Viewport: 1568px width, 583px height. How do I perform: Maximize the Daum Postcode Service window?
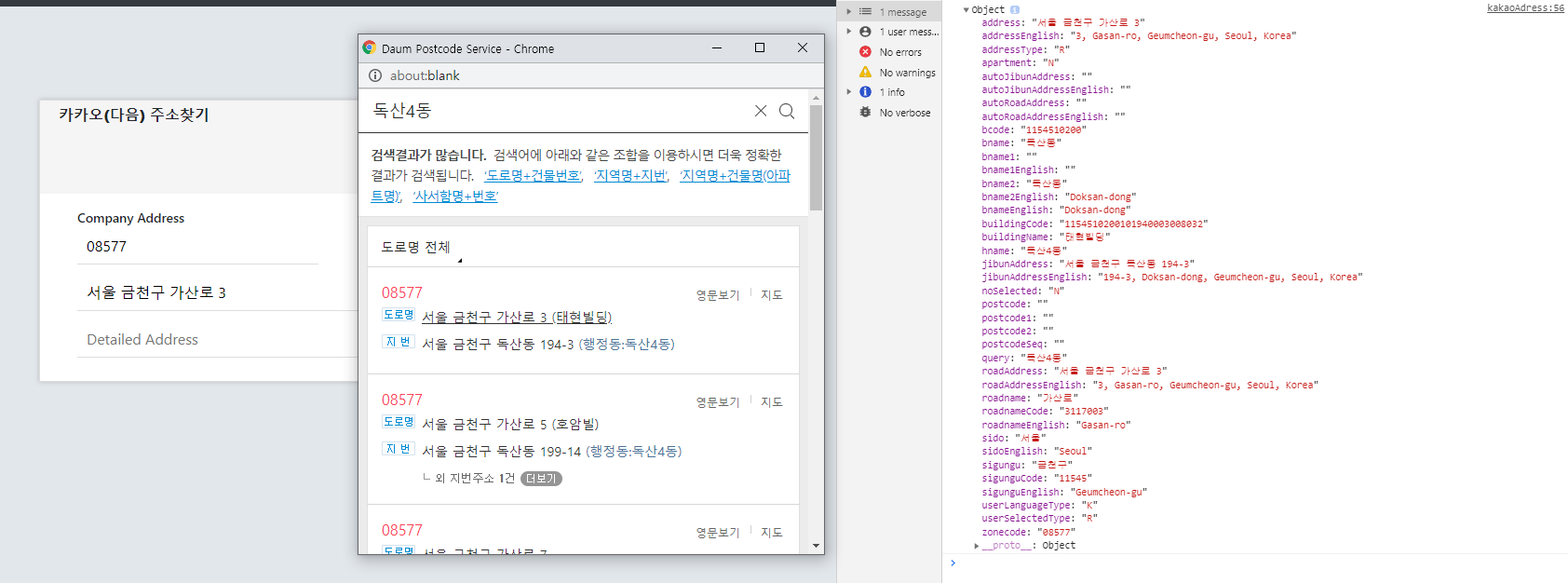(760, 47)
